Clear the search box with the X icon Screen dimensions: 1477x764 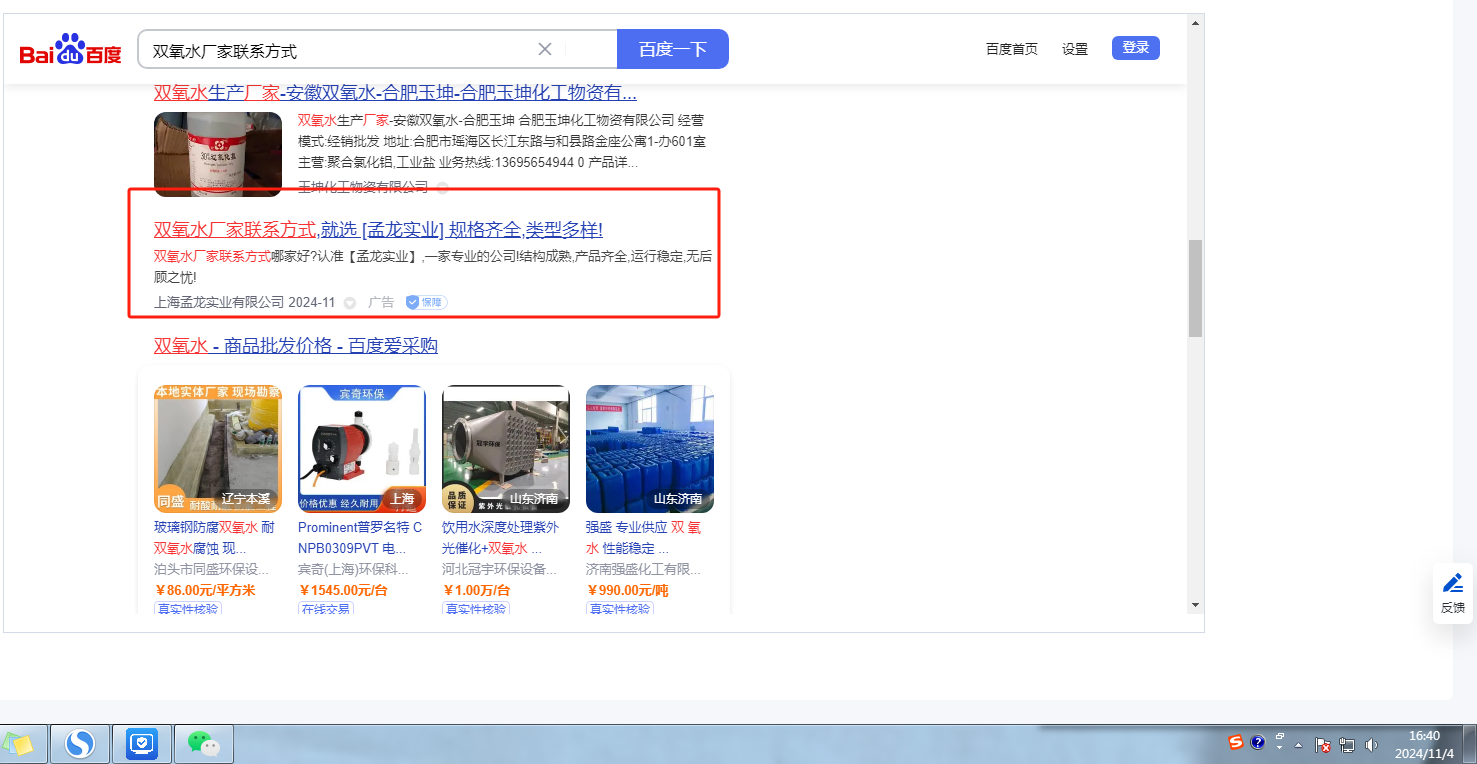point(545,49)
